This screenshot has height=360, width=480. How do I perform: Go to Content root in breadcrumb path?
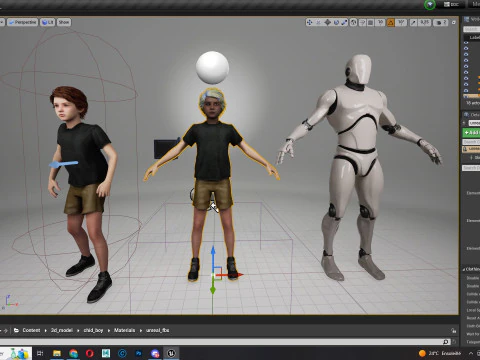(31, 330)
